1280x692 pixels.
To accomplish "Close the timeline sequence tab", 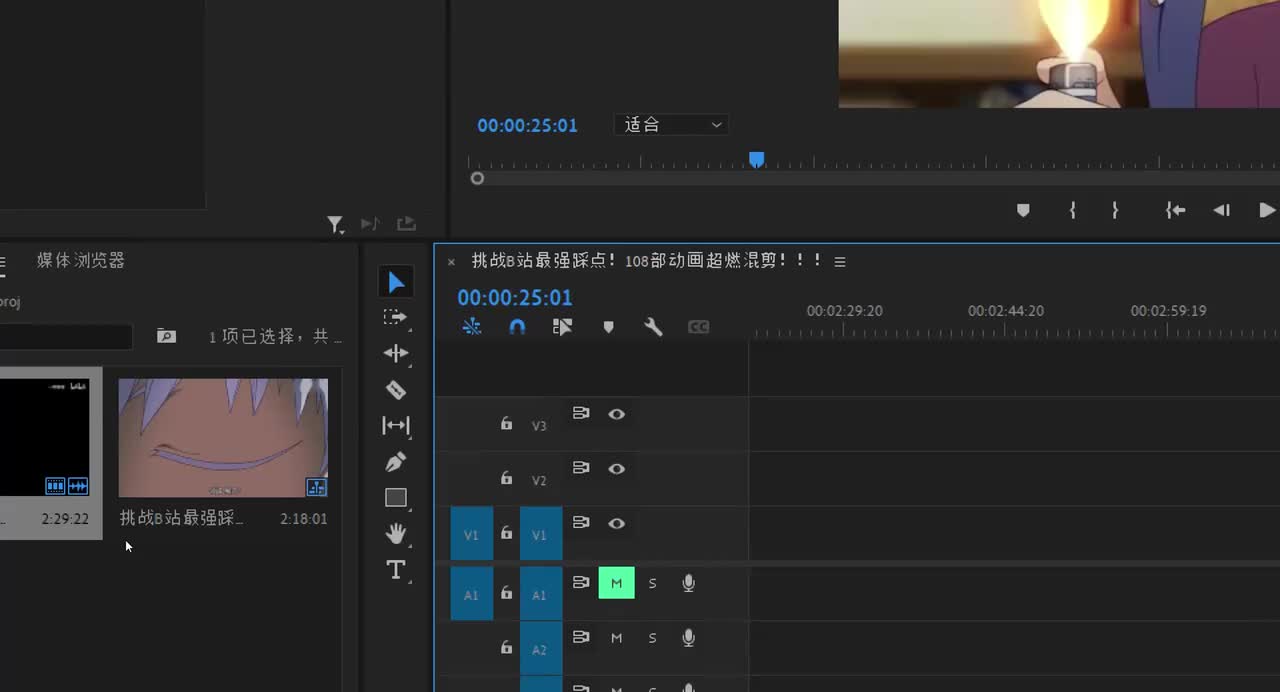I will 451,262.
